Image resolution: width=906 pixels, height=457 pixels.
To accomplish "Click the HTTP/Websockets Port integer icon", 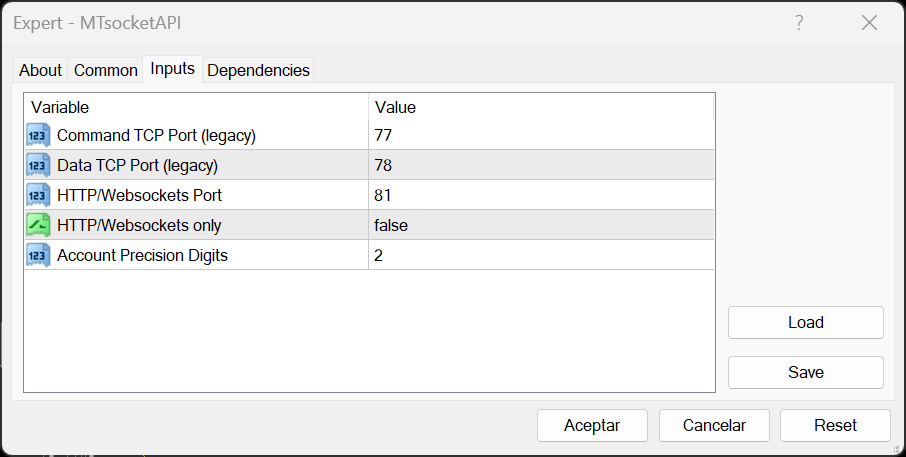I will coord(38,195).
